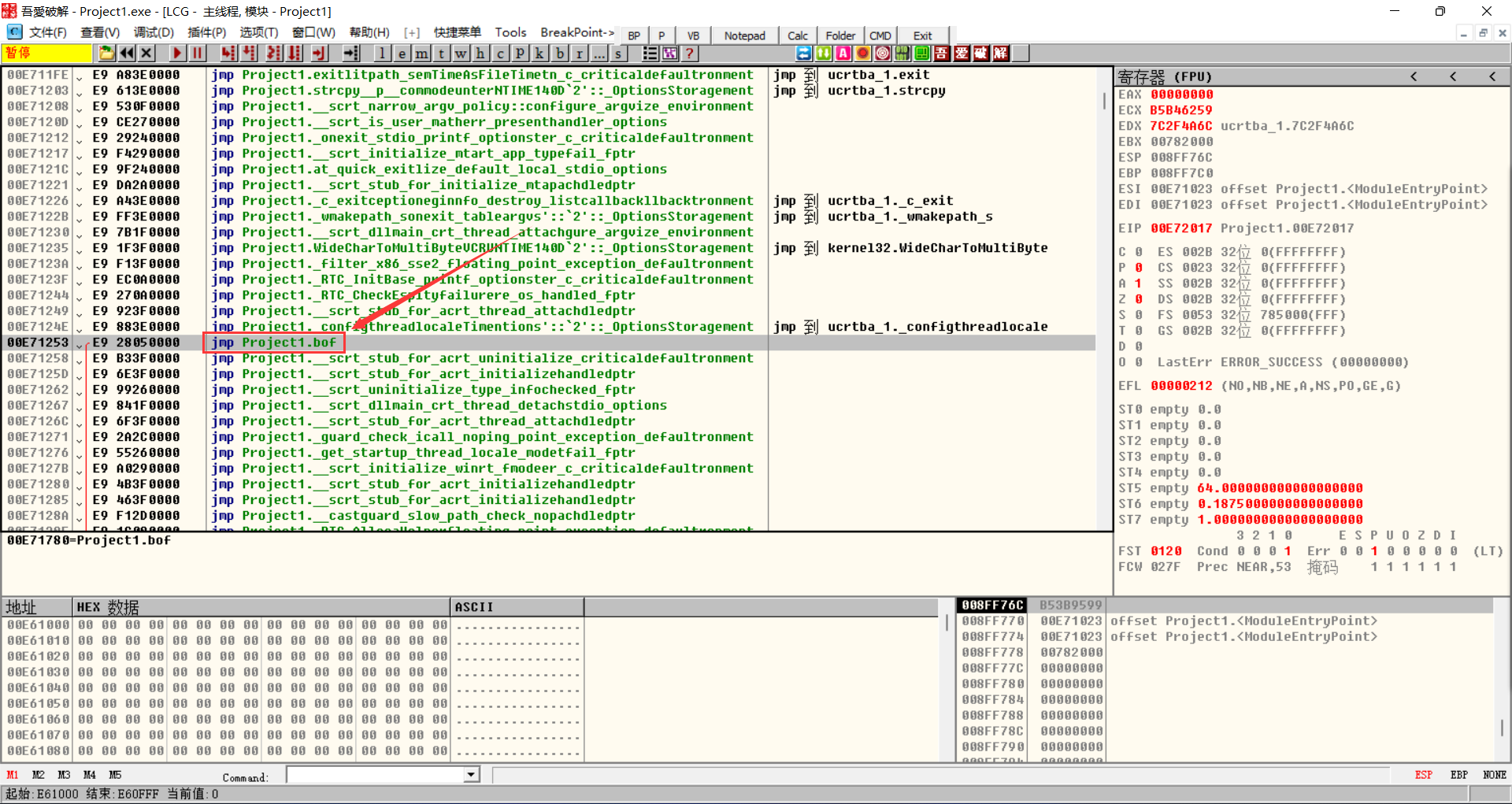Open the 快捷菜单 shortcut menu
Screen dimensions: 1512x804
tap(457, 32)
